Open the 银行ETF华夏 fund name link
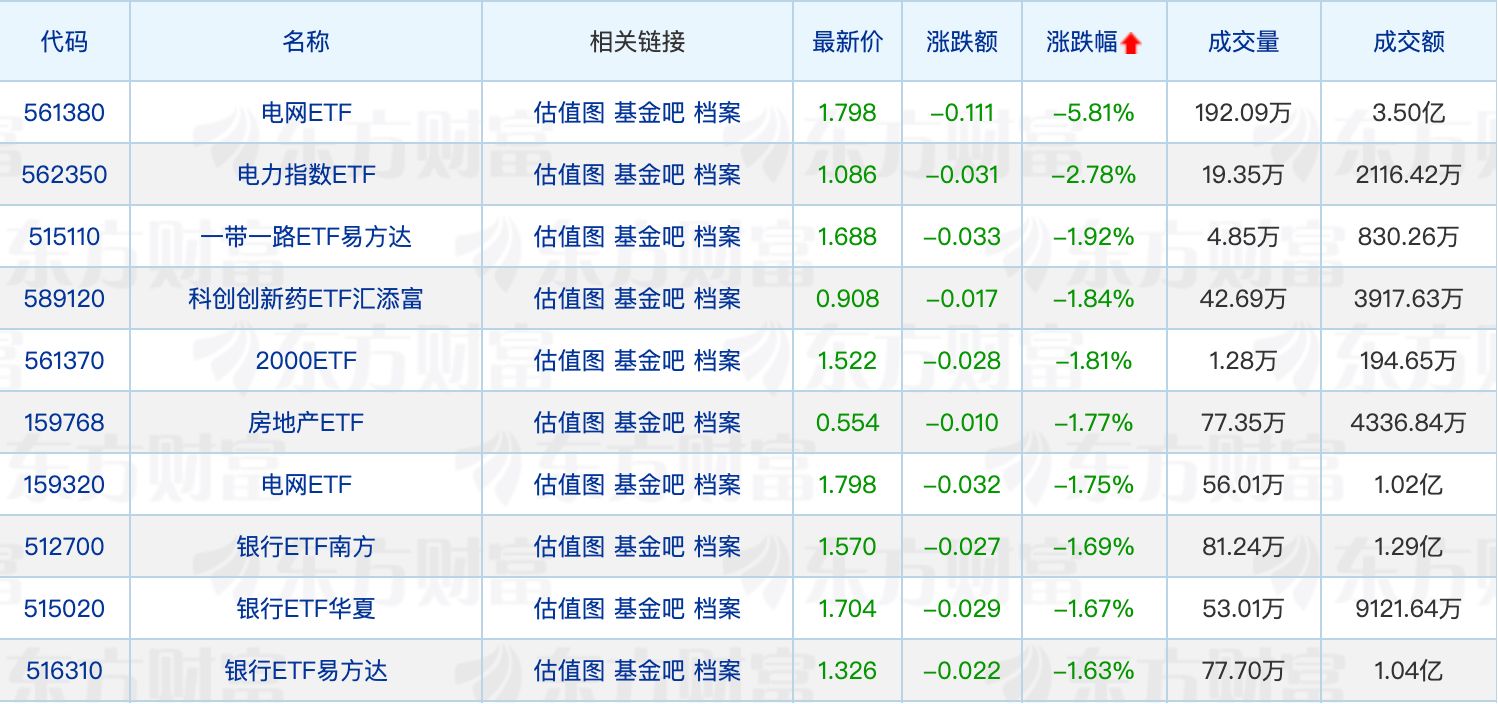This screenshot has height=704, width=1498. (305, 609)
